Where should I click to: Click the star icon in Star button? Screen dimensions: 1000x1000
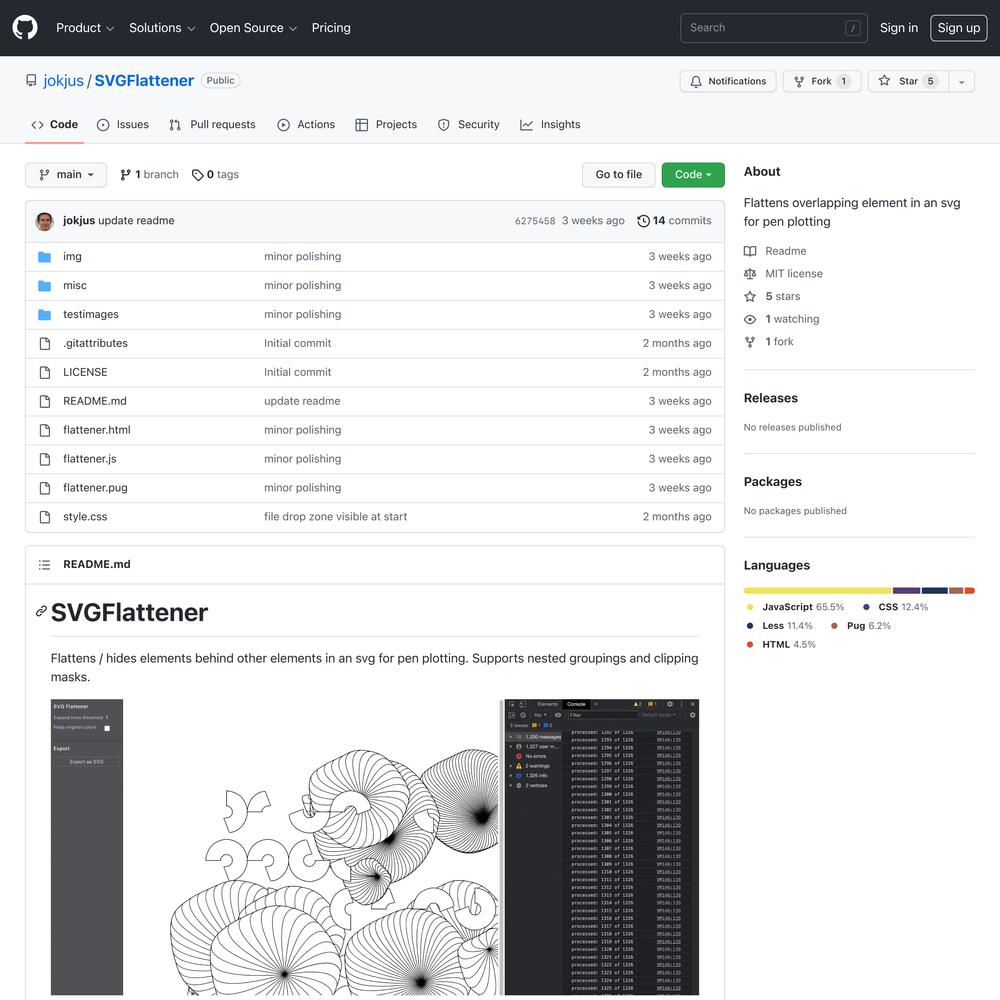point(884,81)
